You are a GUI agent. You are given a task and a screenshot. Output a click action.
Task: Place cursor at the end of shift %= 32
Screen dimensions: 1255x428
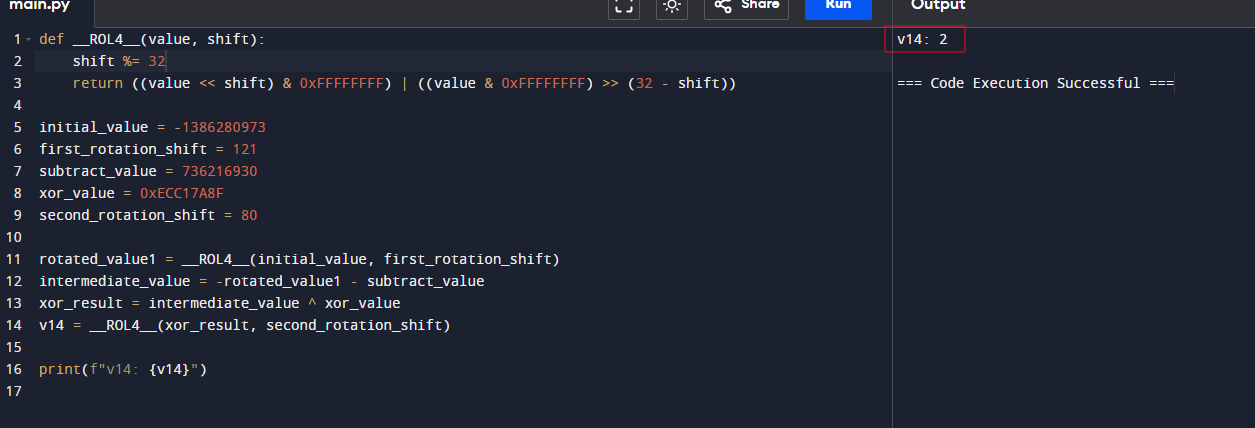coord(166,62)
